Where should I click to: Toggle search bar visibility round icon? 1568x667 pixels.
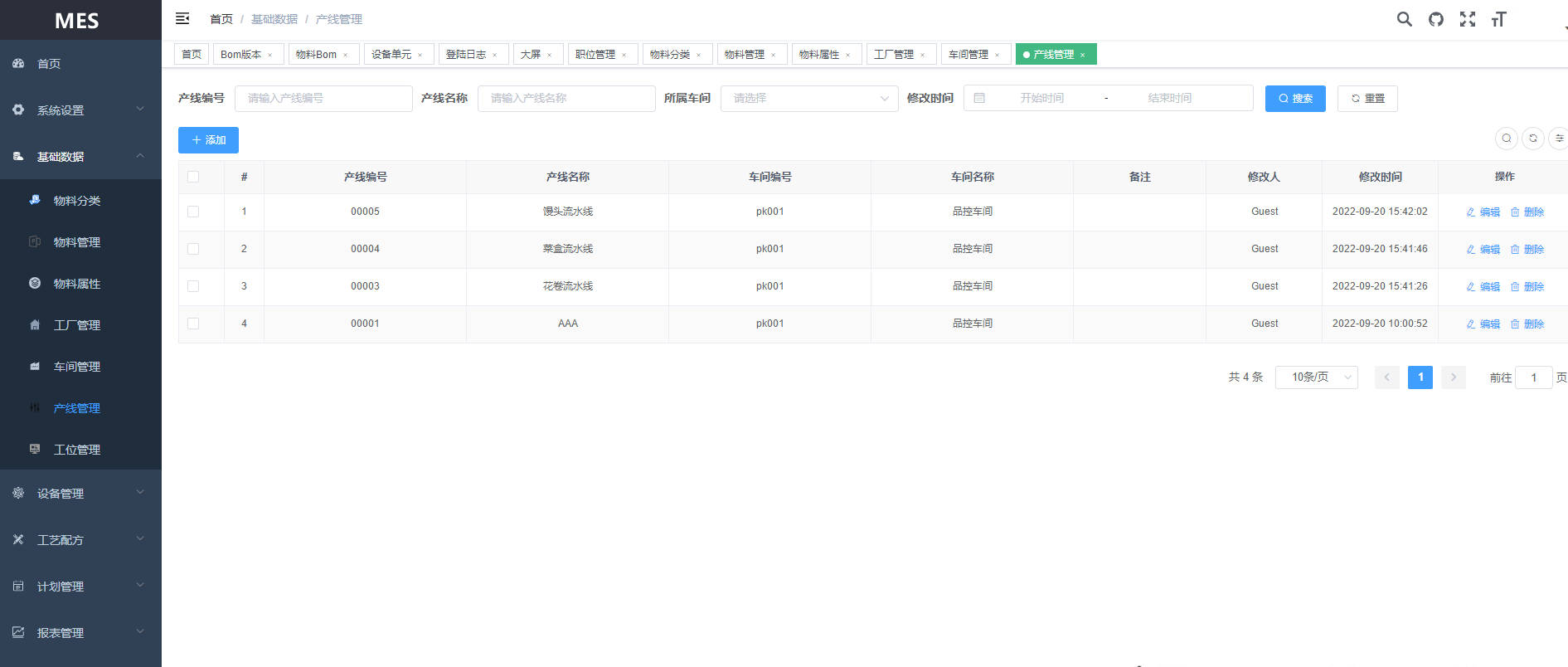point(1506,139)
